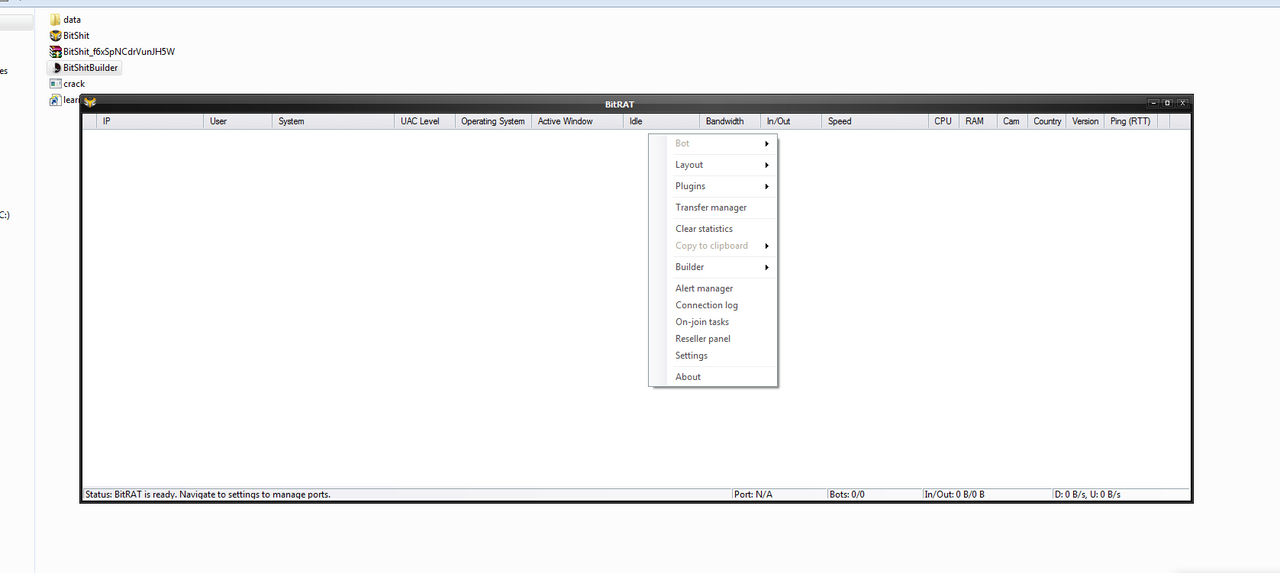Click the Active Window column header
This screenshot has height=573, width=1280.
tap(578, 121)
